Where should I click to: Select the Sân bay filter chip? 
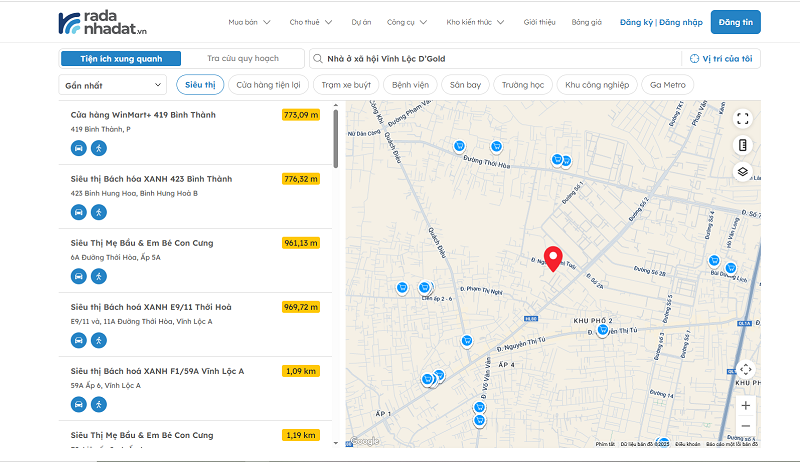point(465,85)
